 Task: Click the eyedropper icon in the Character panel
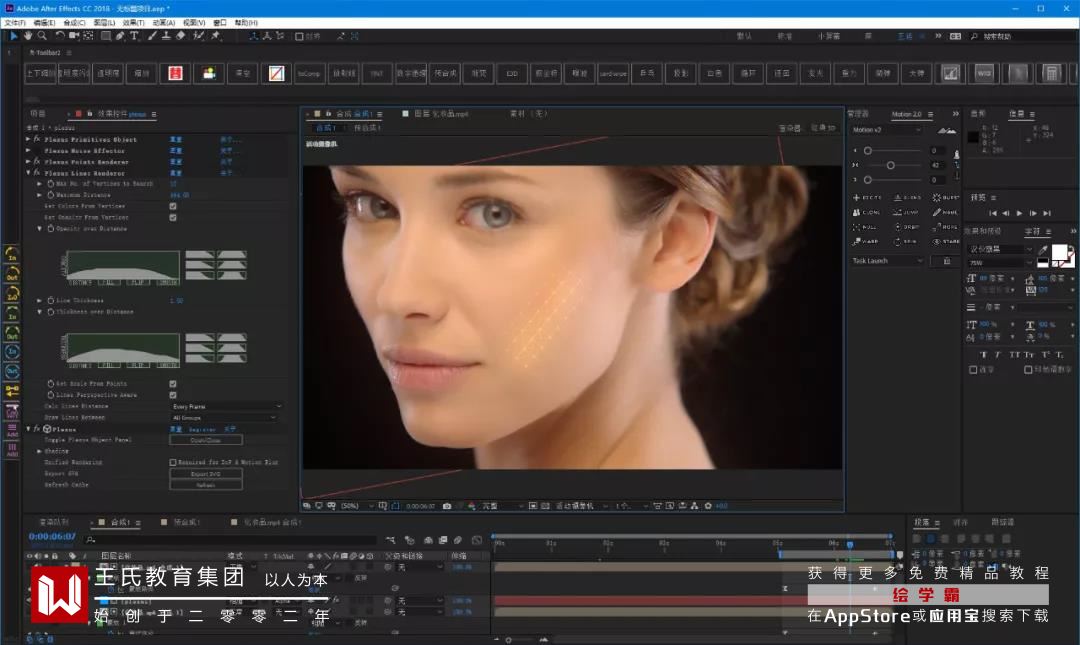(x=1044, y=250)
